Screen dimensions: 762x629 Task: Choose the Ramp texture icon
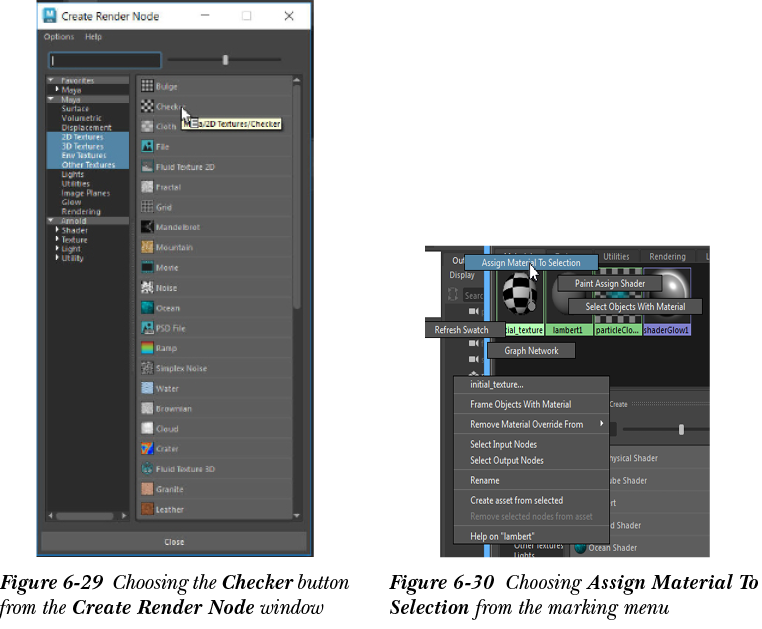(x=147, y=348)
